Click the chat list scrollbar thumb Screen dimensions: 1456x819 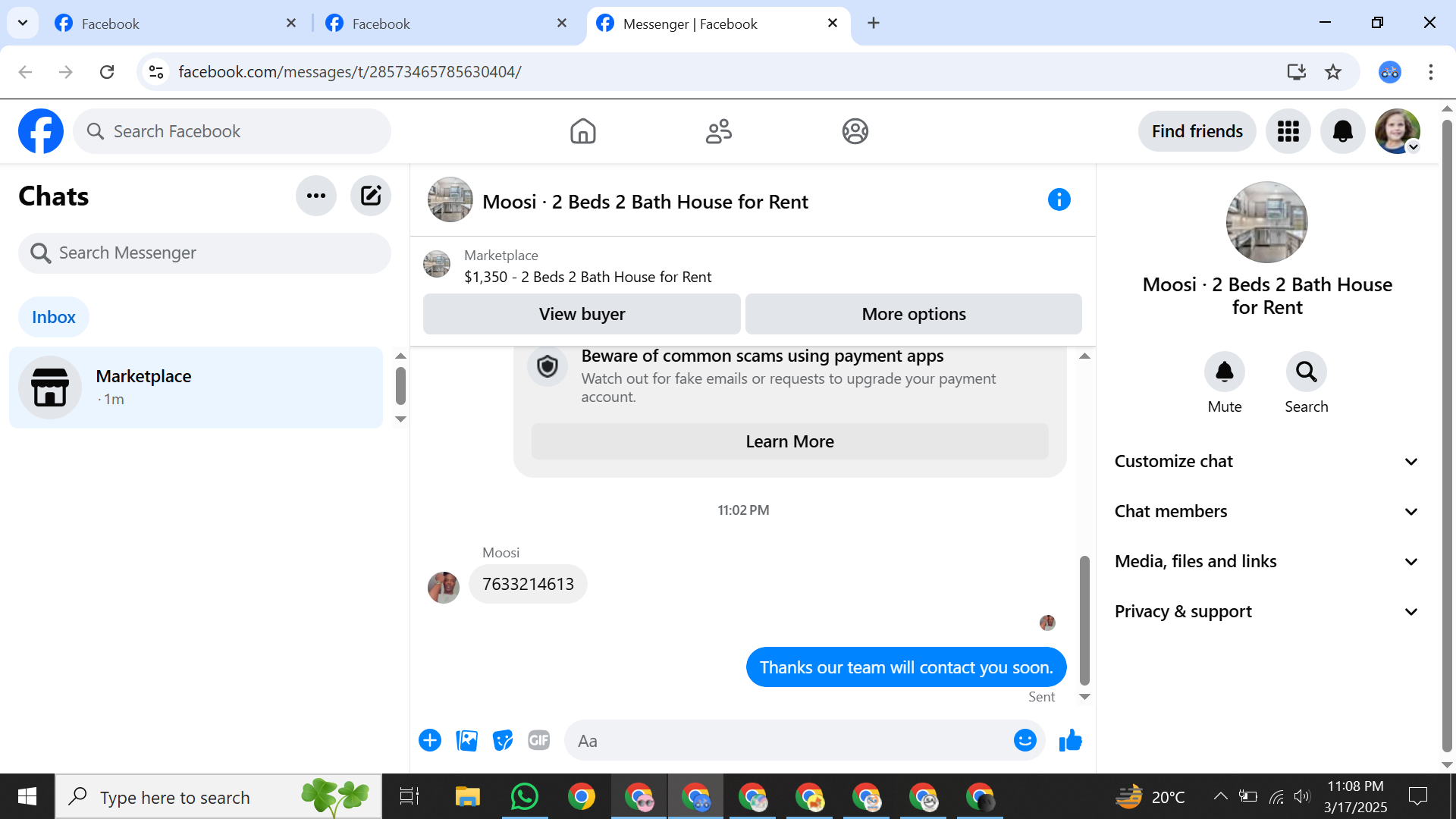(400, 386)
